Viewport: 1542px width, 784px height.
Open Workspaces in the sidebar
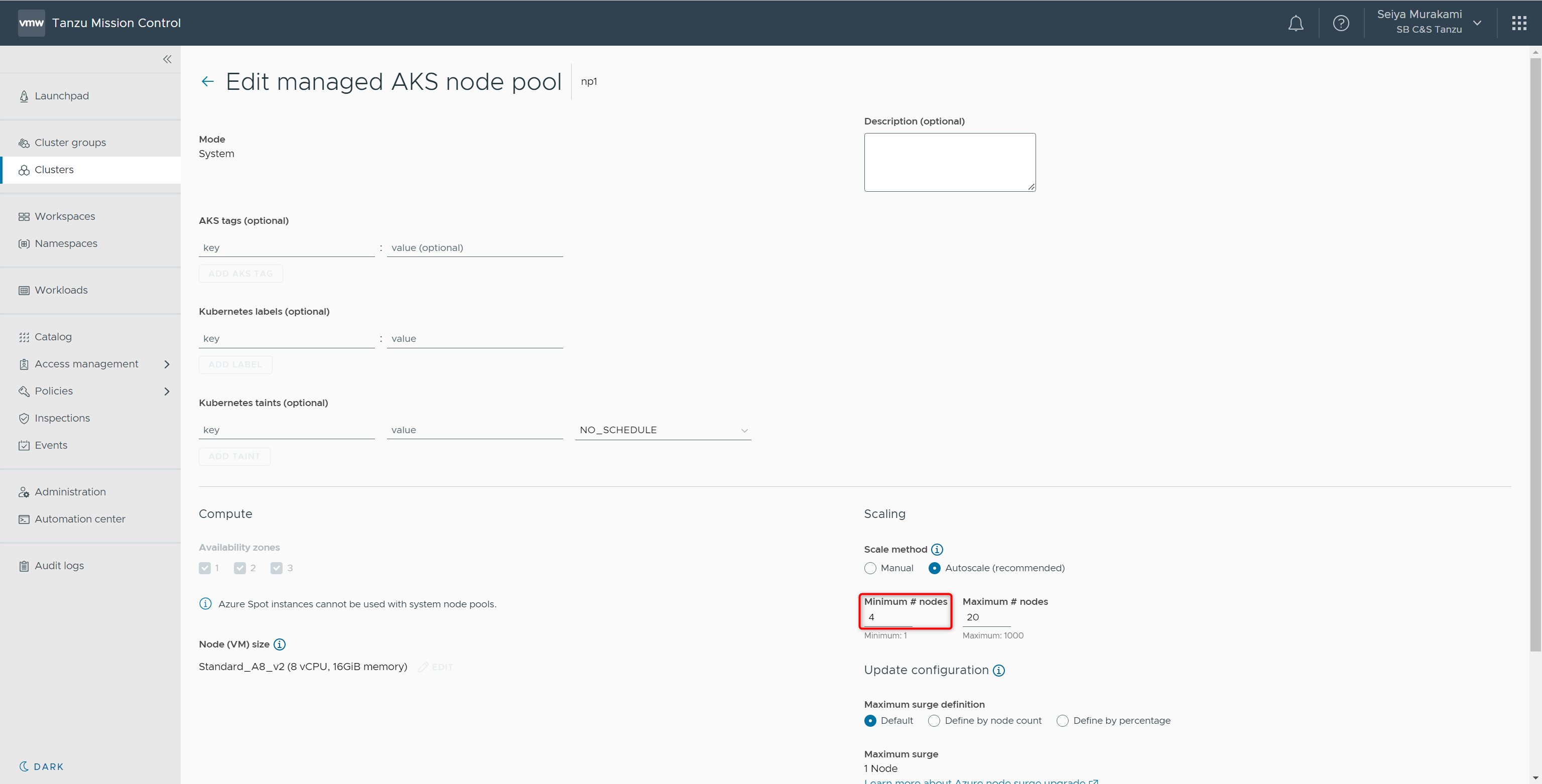coord(65,216)
